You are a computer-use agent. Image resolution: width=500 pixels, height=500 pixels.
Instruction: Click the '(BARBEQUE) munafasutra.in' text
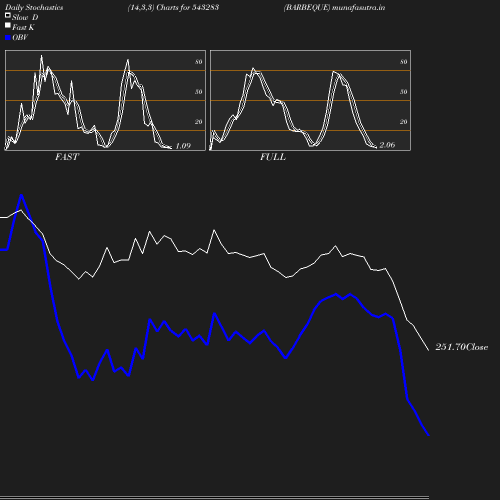pyautogui.click(x=334, y=7)
